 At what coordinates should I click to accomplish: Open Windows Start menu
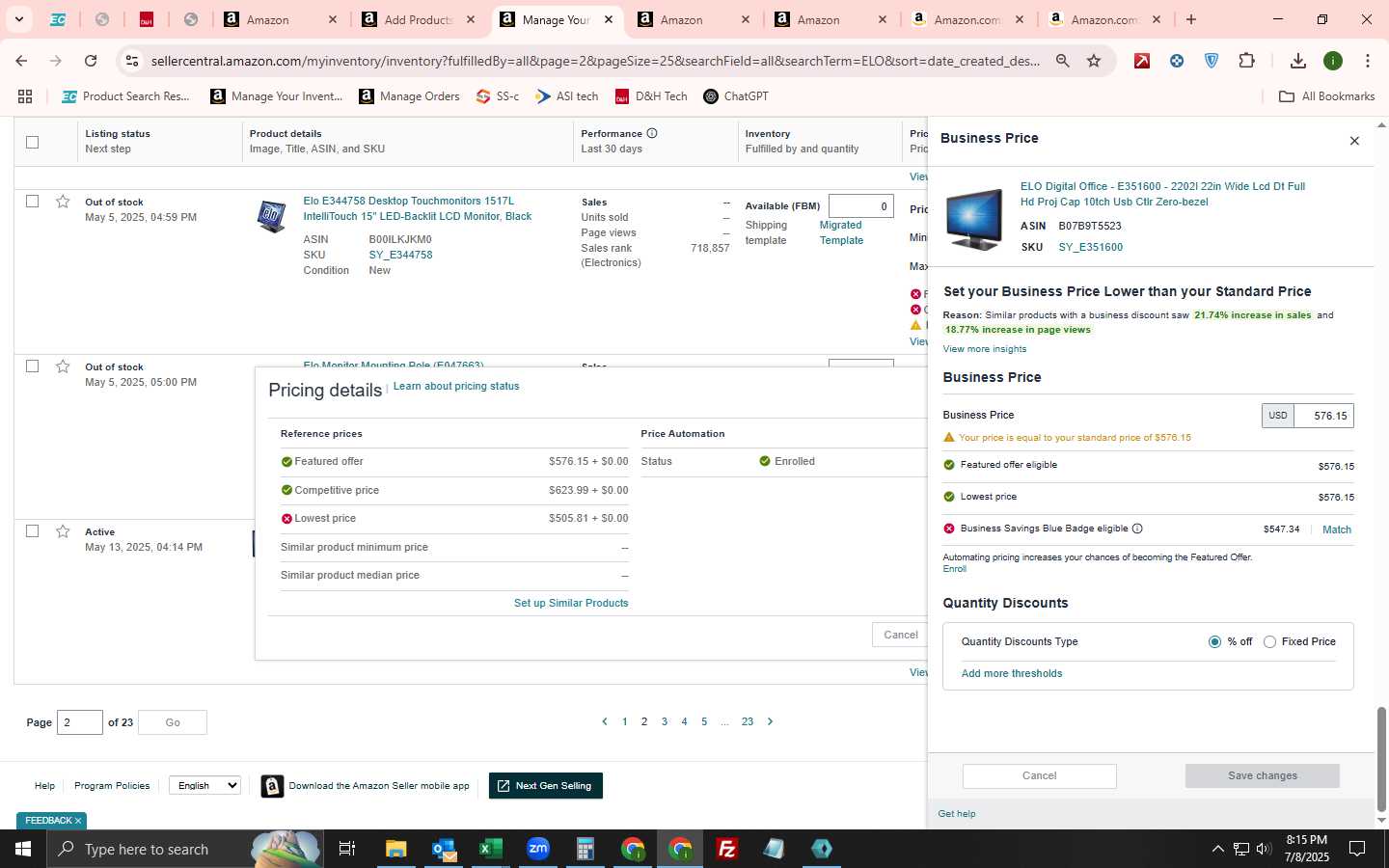click(22, 849)
